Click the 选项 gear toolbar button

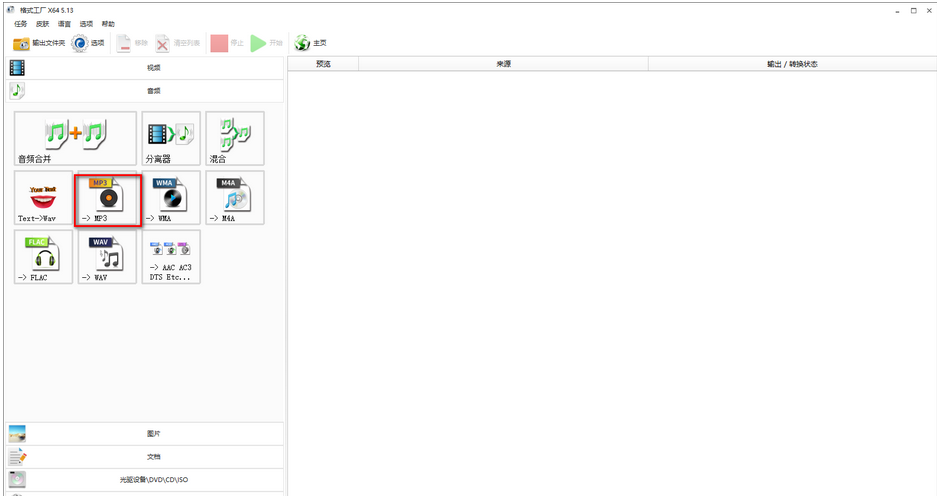(88, 43)
